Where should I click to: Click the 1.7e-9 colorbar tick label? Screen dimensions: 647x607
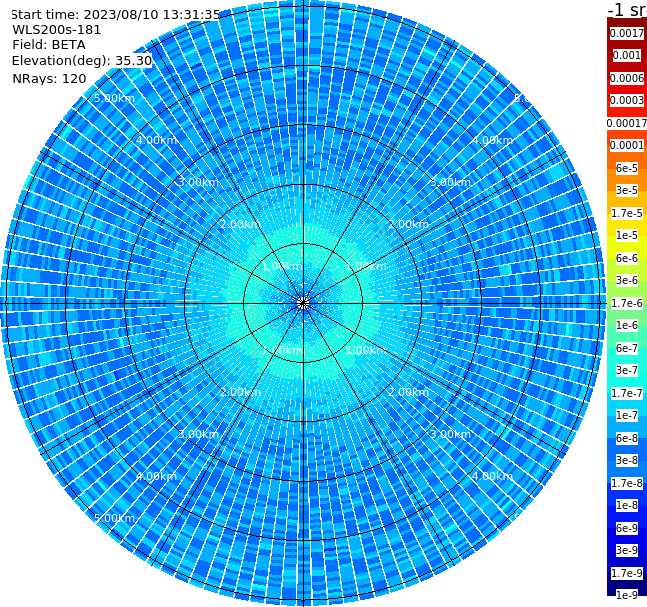[627, 573]
